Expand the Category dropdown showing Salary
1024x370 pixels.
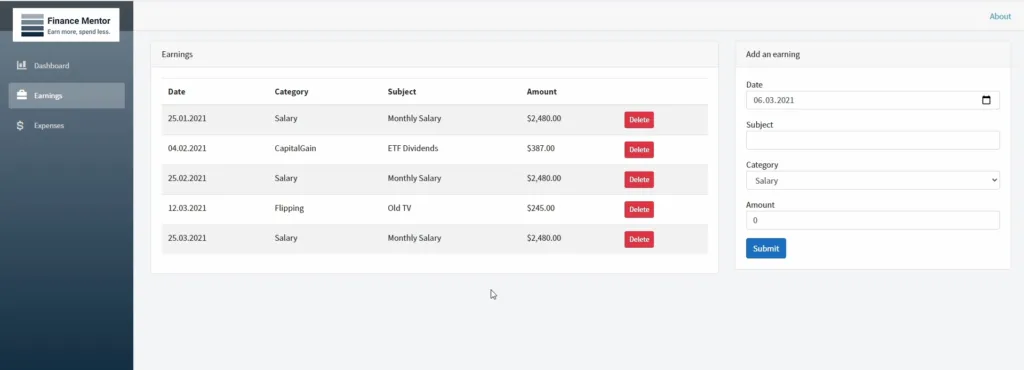[x=872, y=181]
